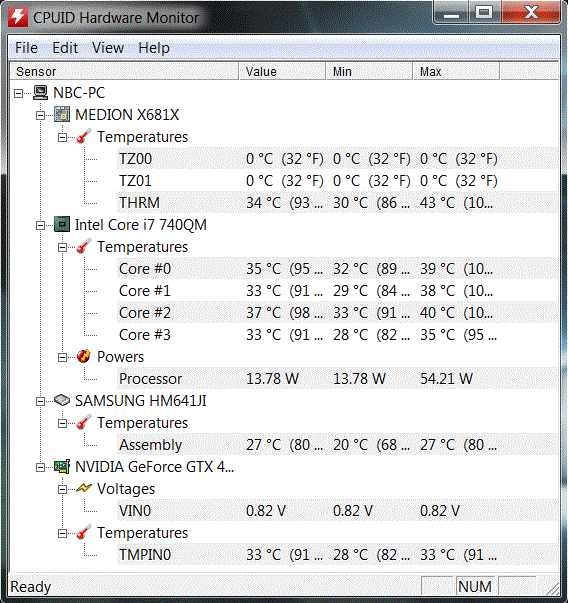Screen dimensions: 568x603
Task: Click the Intel Core i7 740QM chip icon
Action: [x=62, y=225]
